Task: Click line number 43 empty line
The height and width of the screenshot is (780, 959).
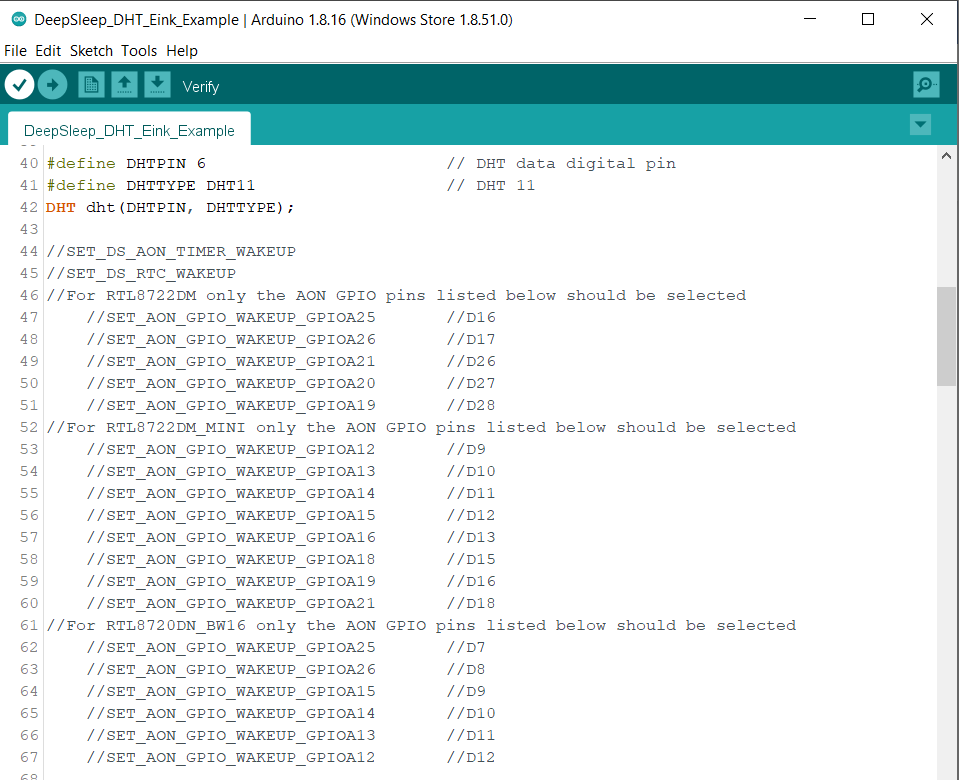Action: pyautogui.click(x=29, y=229)
